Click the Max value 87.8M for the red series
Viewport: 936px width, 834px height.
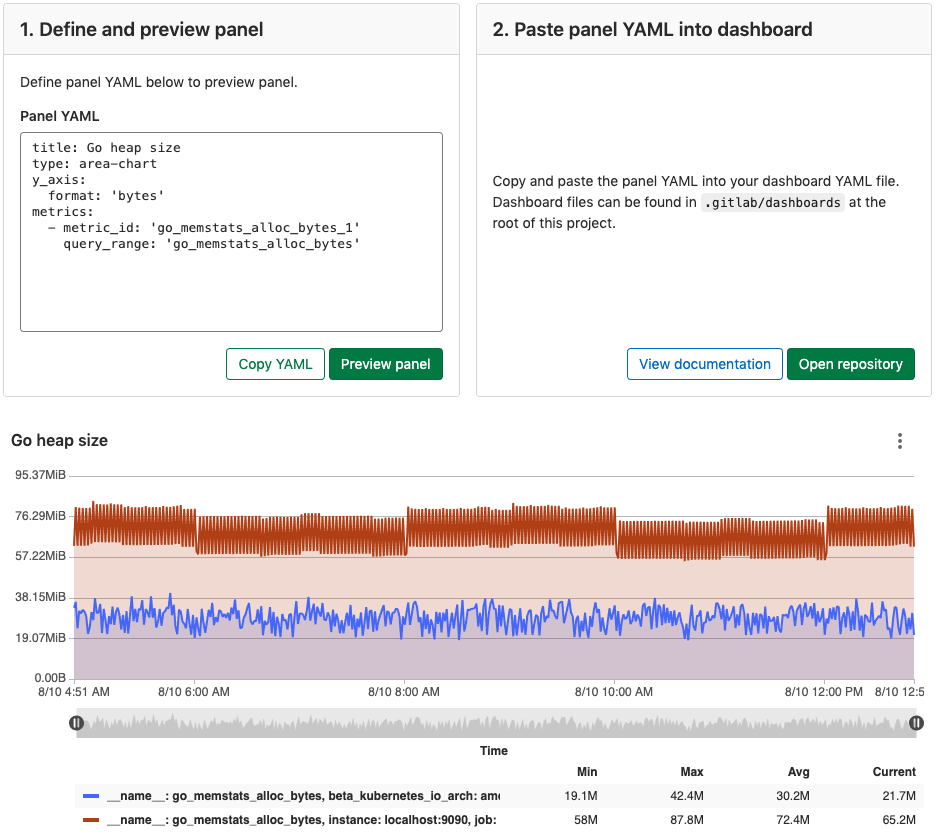click(686, 819)
